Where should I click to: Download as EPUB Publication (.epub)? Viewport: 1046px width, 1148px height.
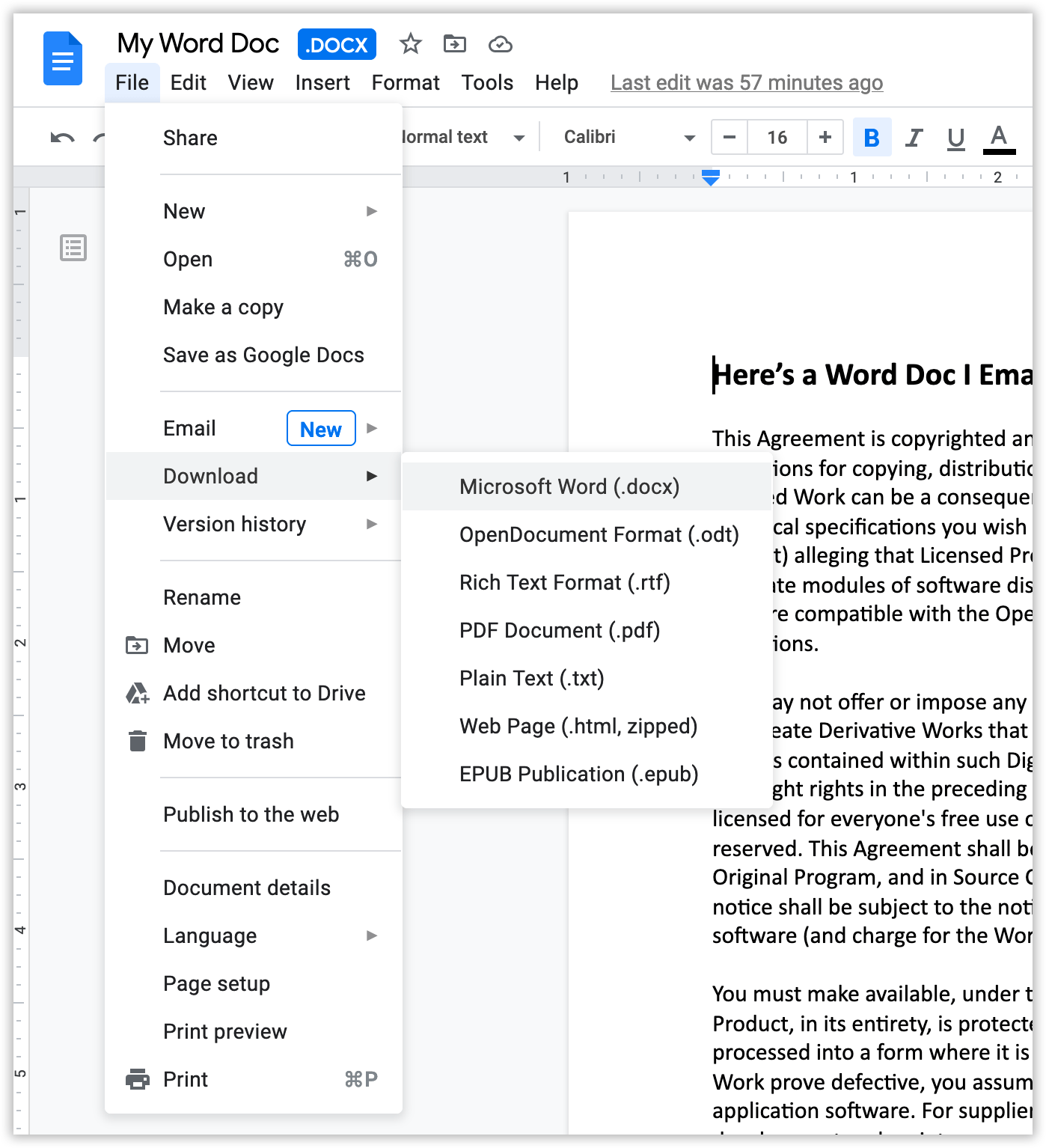coord(587,774)
